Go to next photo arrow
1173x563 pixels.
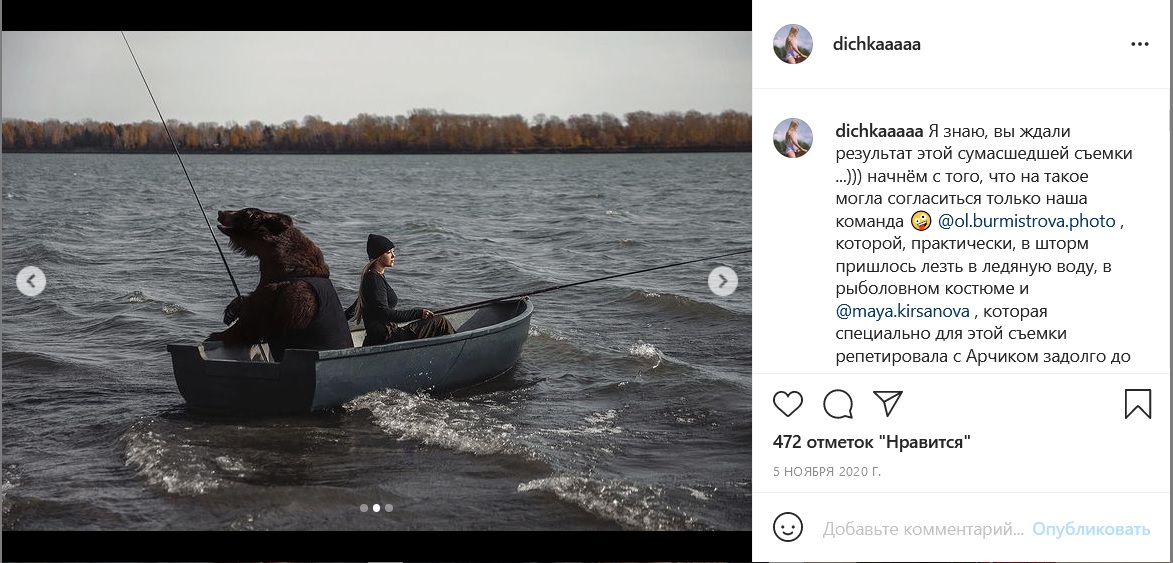(x=723, y=281)
